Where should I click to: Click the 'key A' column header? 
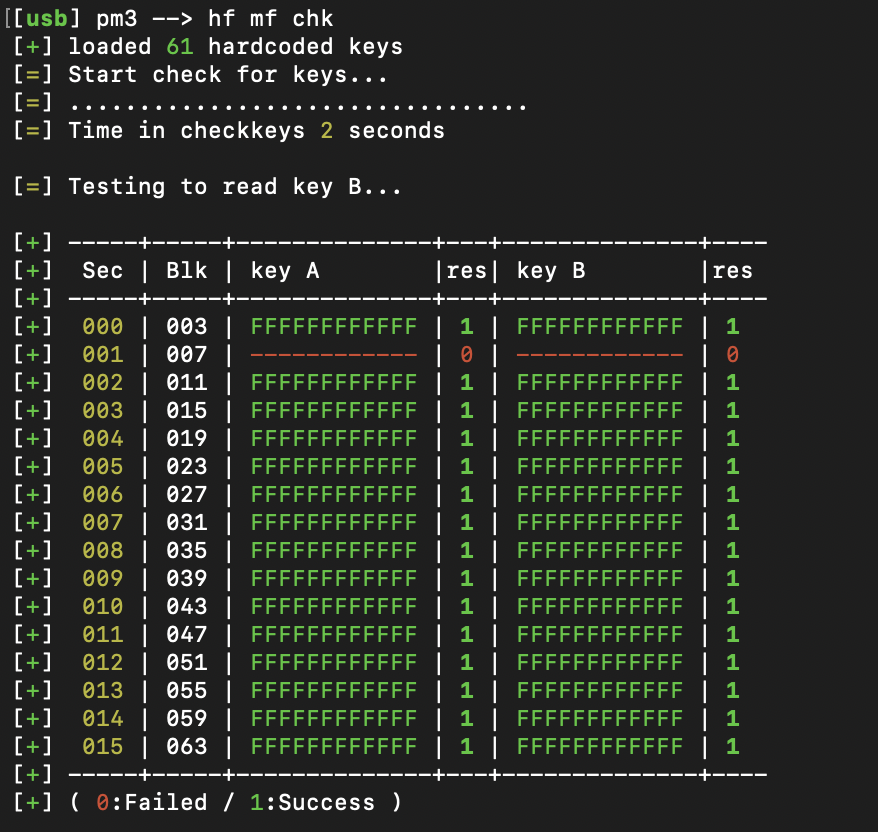point(285,271)
